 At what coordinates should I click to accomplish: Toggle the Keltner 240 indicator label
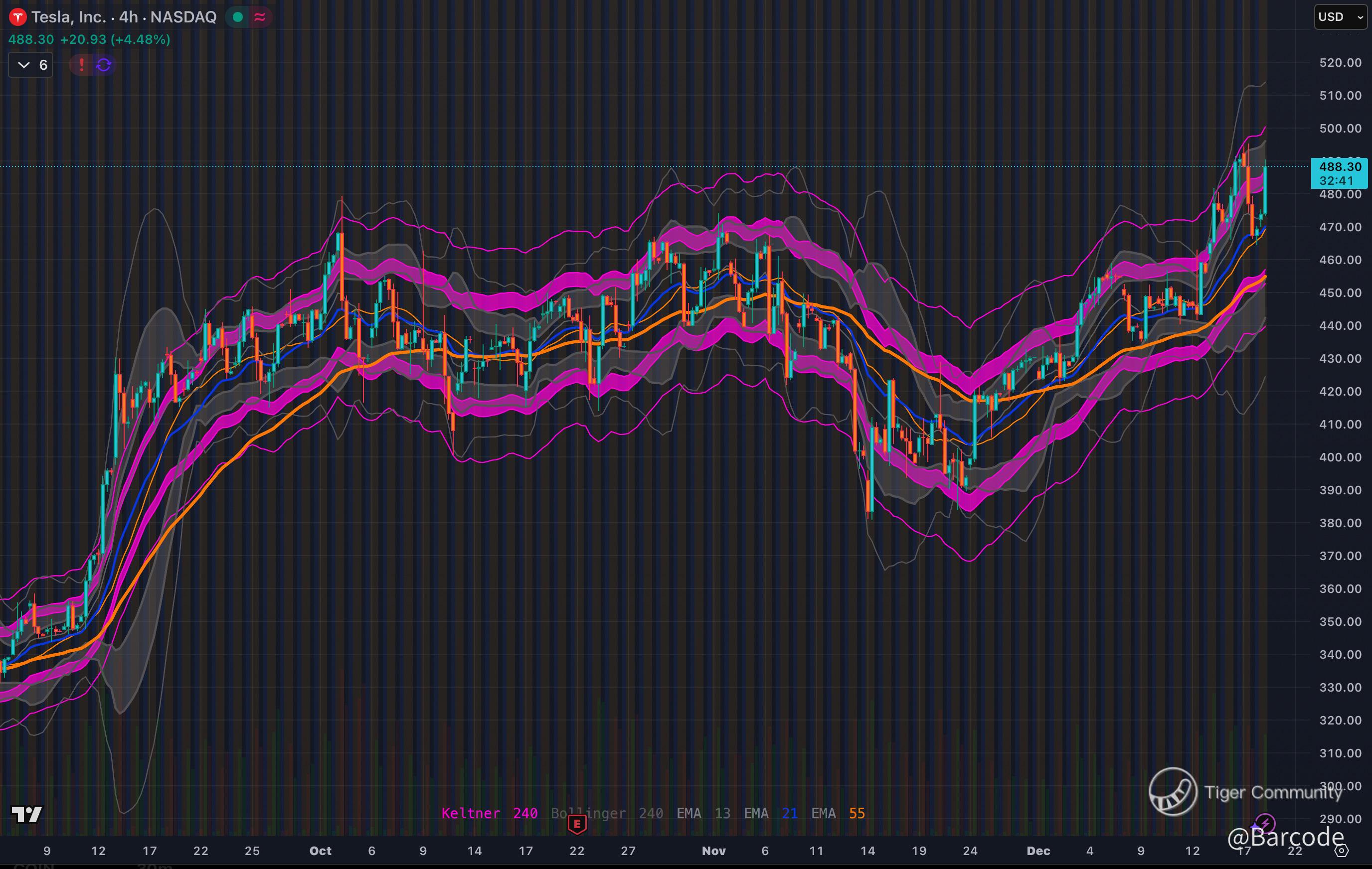click(489, 813)
